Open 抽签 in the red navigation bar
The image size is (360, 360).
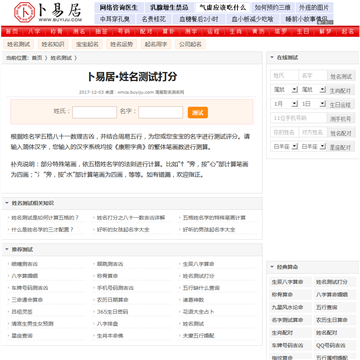click(101, 32)
